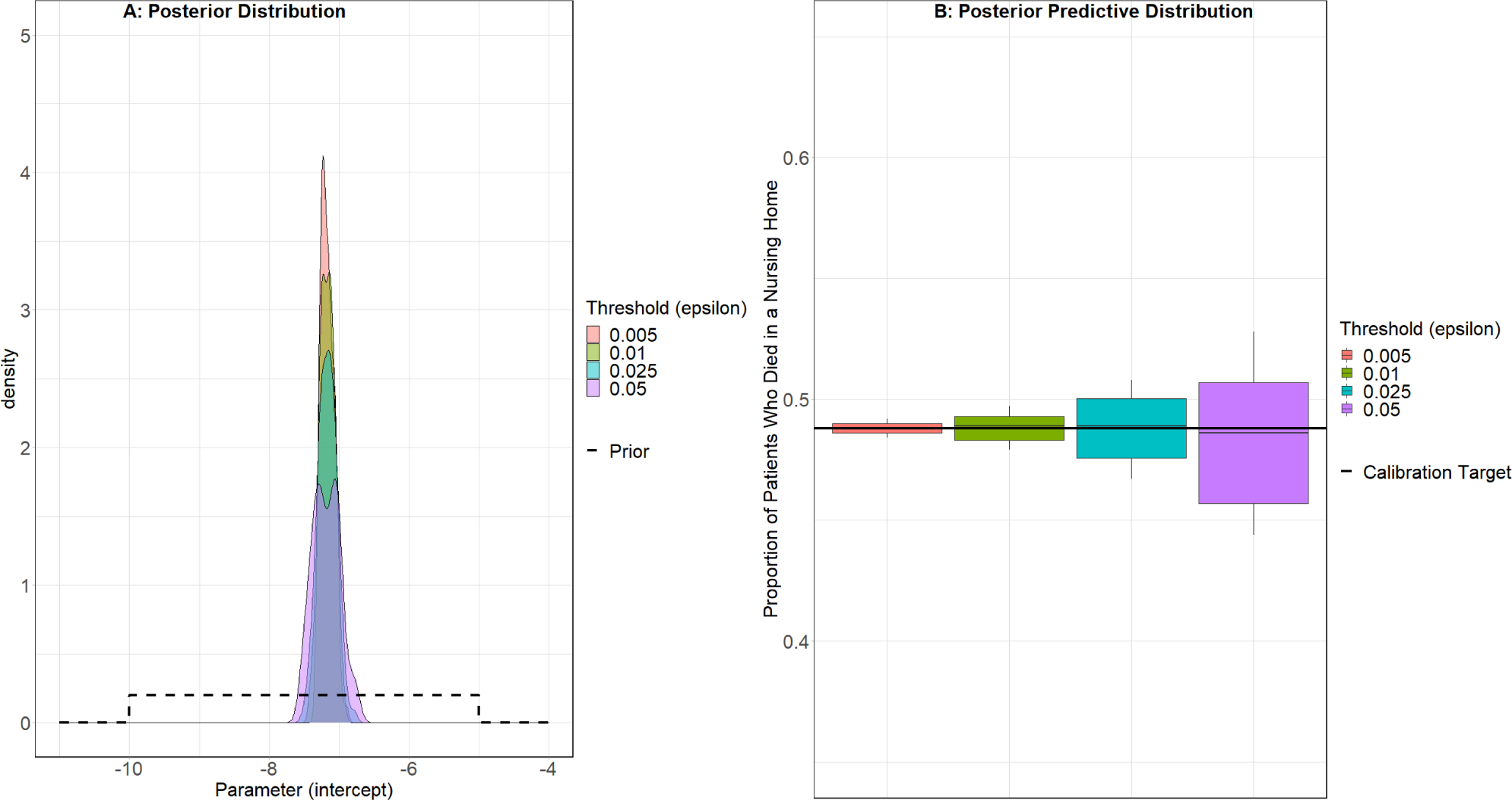The height and width of the screenshot is (800, 1512).
Task: Click the panel B tick label 0.4
Action: point(796,642)
